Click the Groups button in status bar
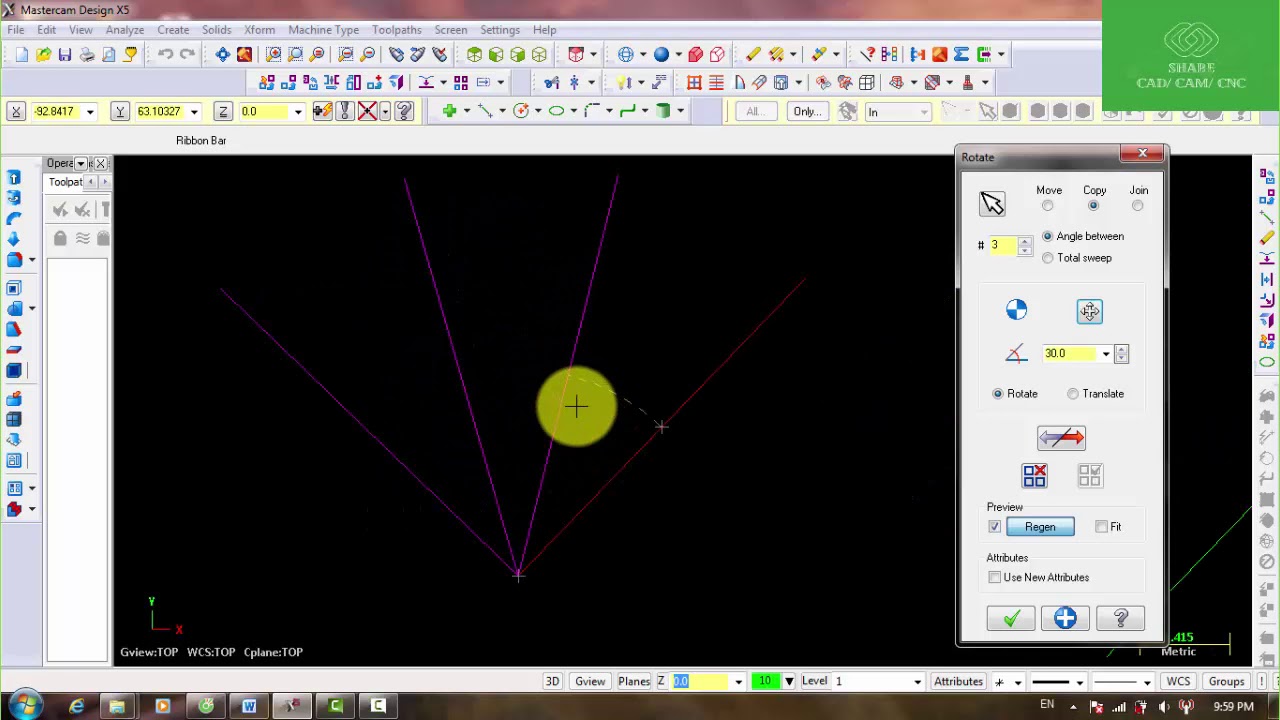This screenshot has width=1280, height=720. [x=1226, y=682]
